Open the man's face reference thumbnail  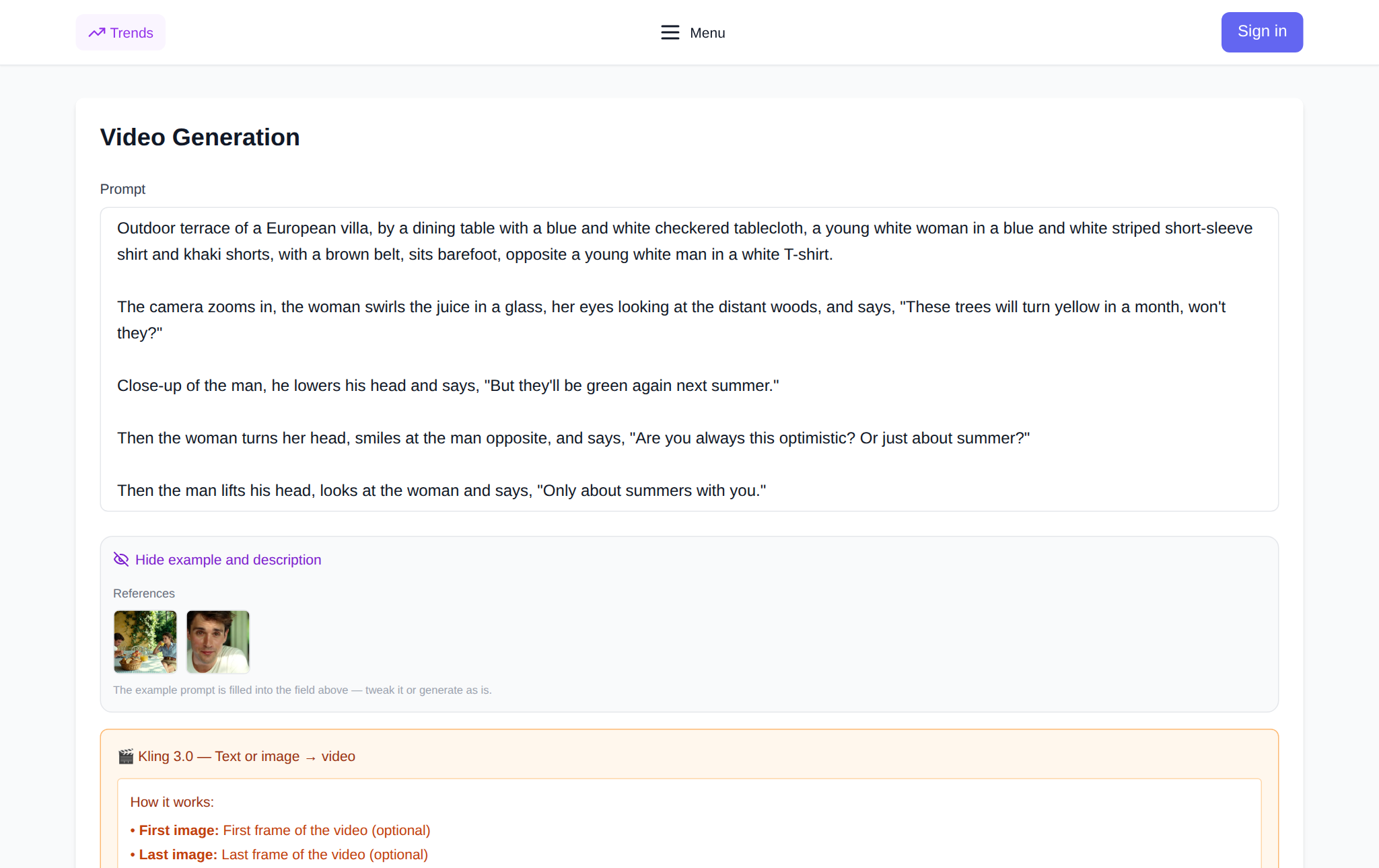pyautogui.click(x=218, y=641)
